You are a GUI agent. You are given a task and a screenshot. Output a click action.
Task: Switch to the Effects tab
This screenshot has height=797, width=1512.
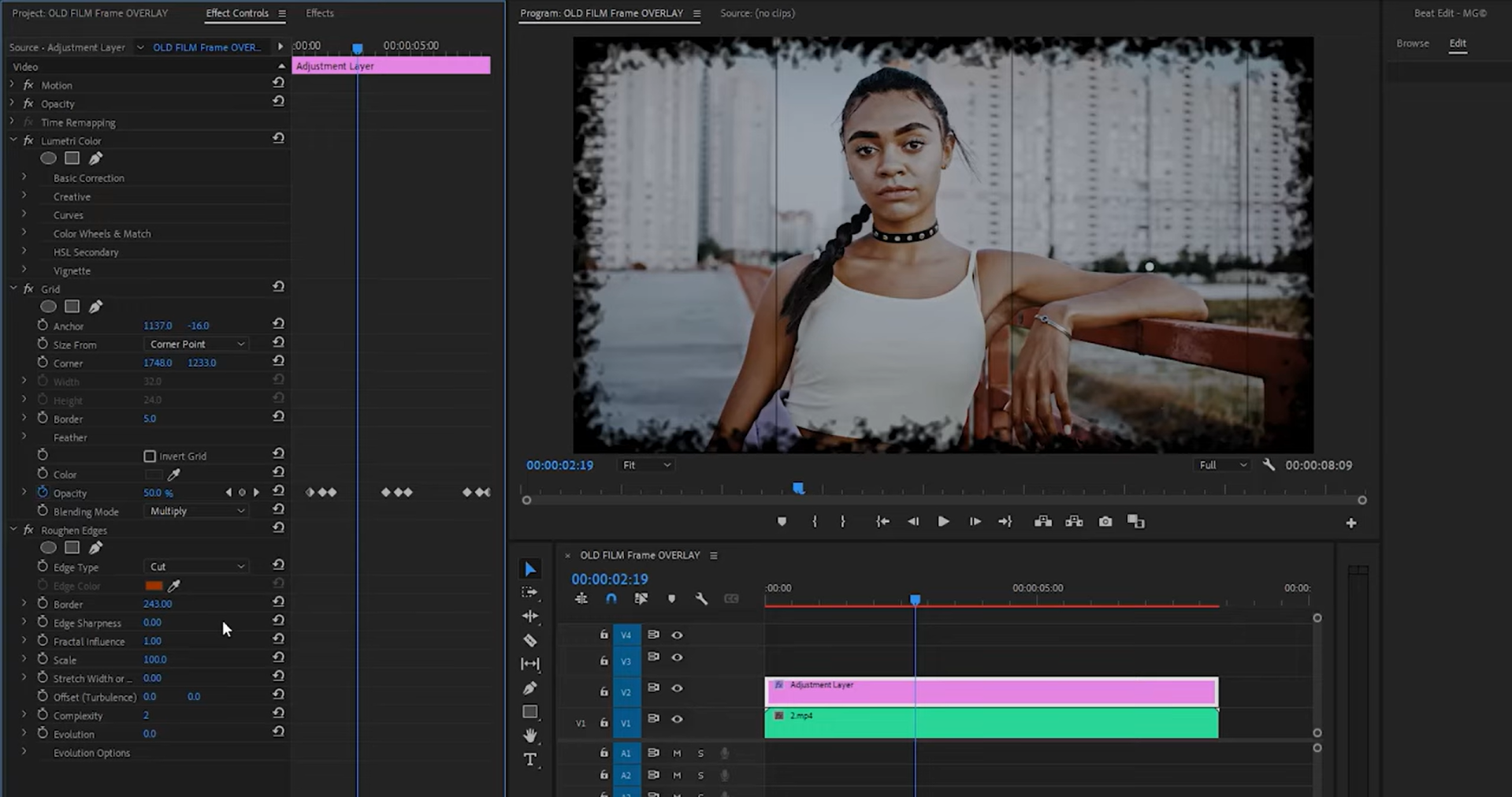click(319, 13)
